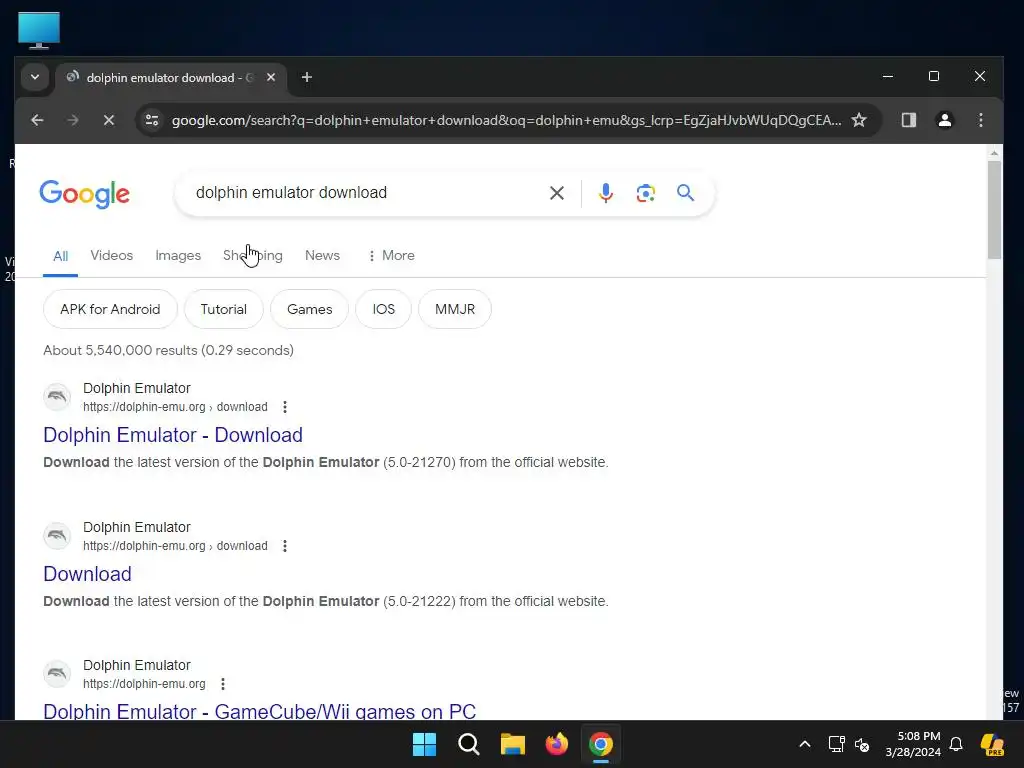This screenshot has height=768, width=1024.
Task: Open Dolphin Emulator - Download link
Action: click(173, 435)
